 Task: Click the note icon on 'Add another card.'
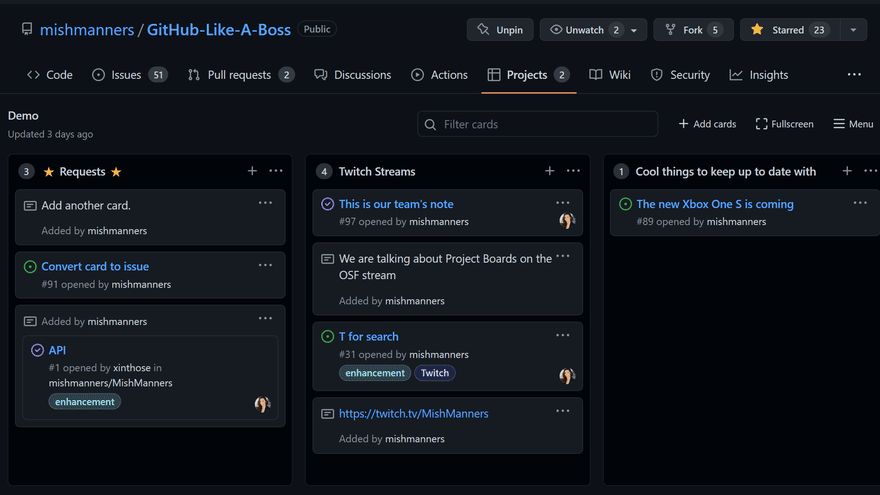pyautogui.click(x=30, y=206)
